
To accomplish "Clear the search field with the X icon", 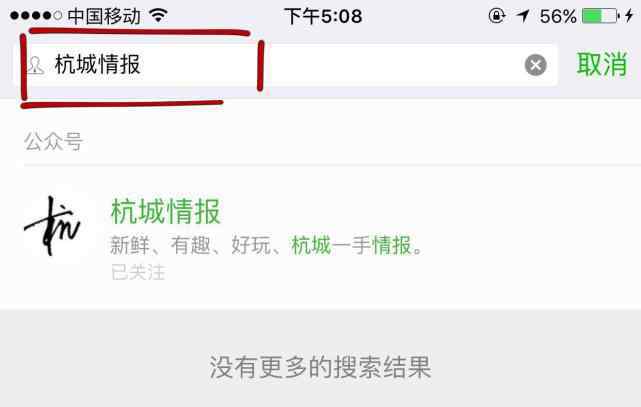I will [536, 65].
